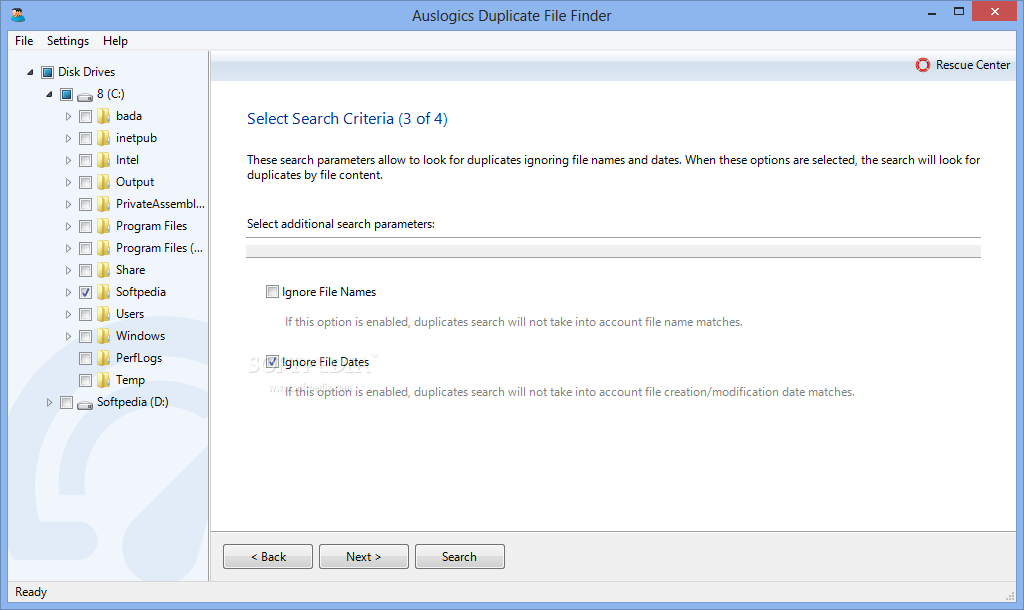The height and width of the screenshot is (610, 1024).
Task: Expand the Windows folder
Action: coord(68,337)
